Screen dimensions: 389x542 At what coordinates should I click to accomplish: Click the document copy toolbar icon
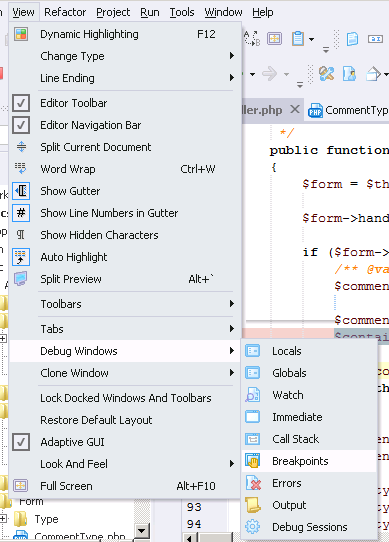click(x=352, y=38)
